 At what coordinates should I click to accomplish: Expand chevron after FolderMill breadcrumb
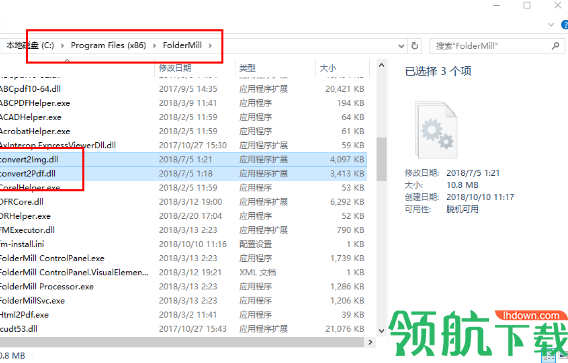point(210,46)
